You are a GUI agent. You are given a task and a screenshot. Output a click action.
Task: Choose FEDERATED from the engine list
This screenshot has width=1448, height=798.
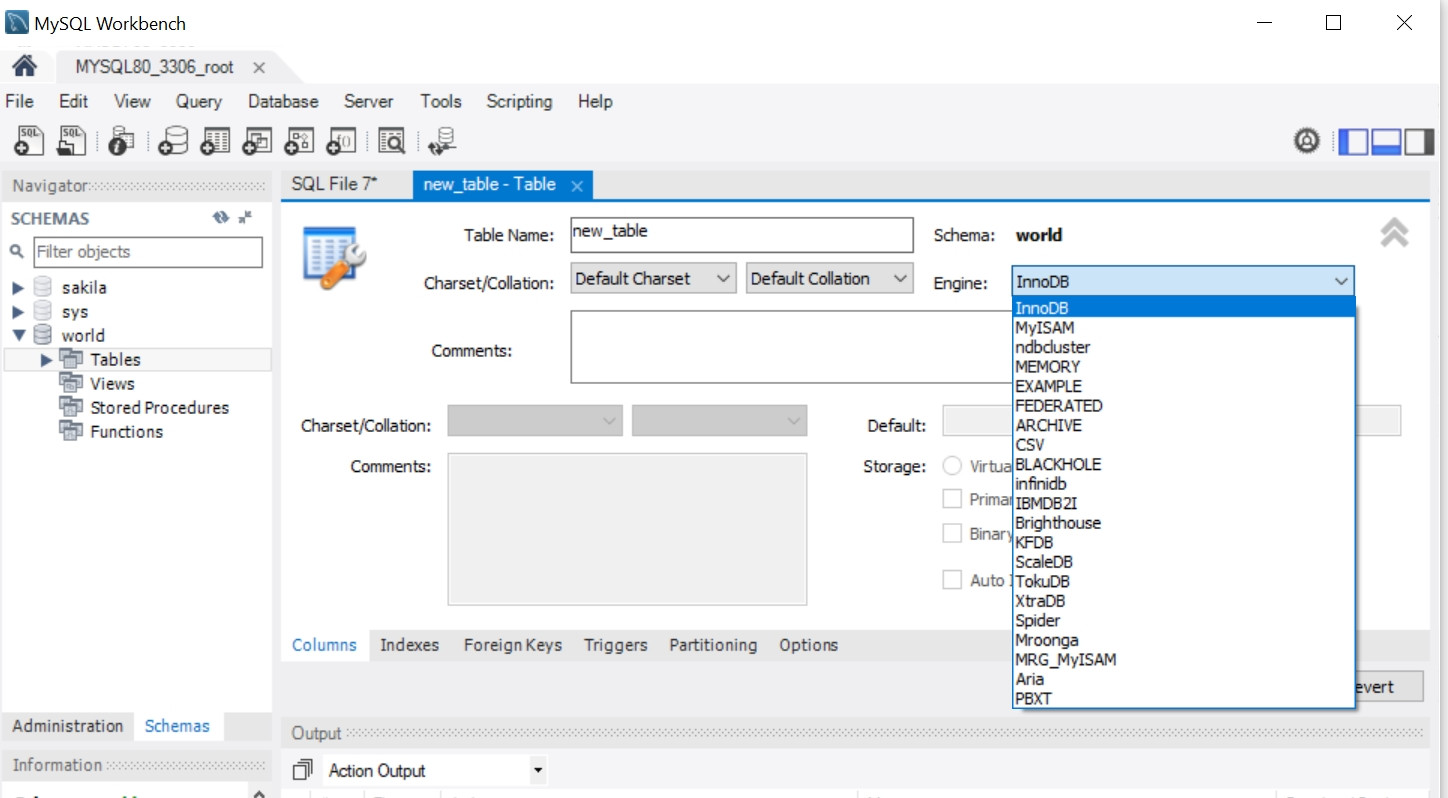1183,406
